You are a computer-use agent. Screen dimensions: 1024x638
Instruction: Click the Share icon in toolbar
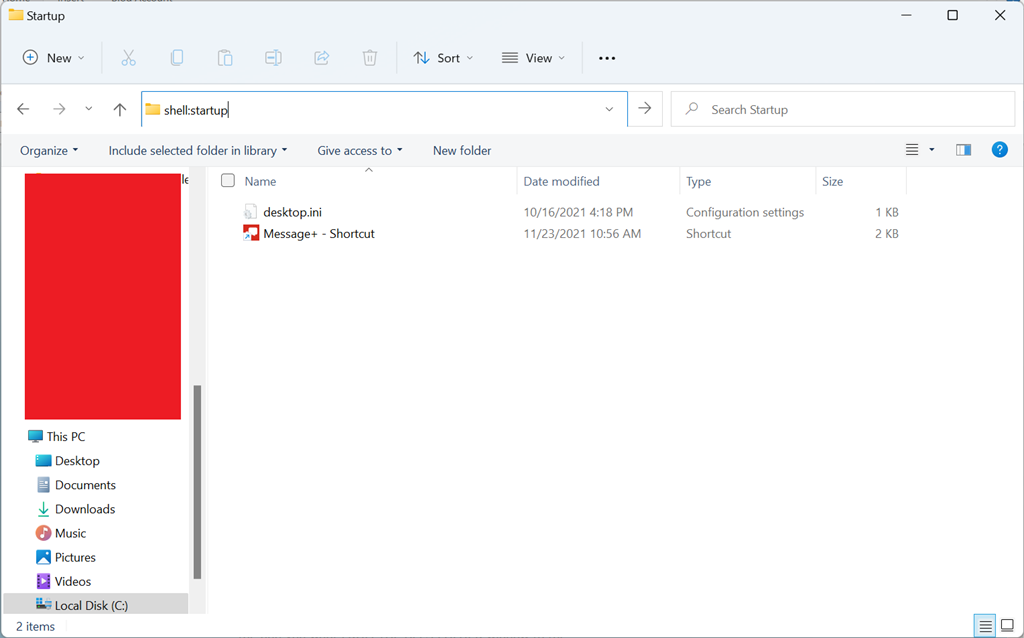[322, 58]
